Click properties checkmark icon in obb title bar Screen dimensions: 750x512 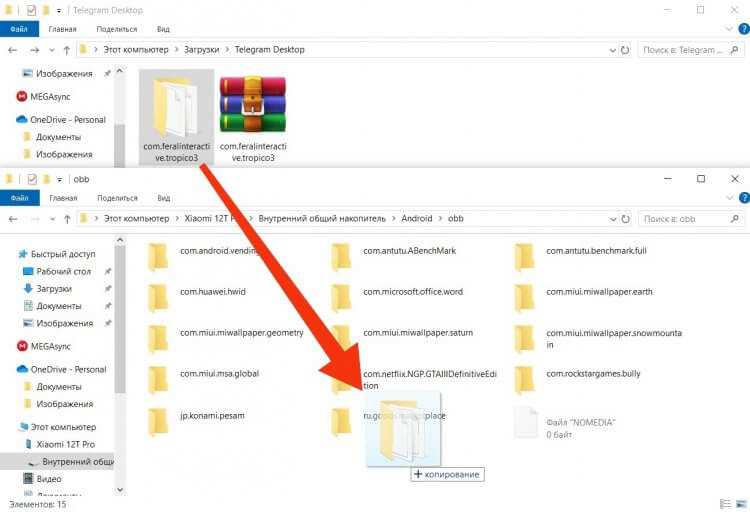pos(32,179)
